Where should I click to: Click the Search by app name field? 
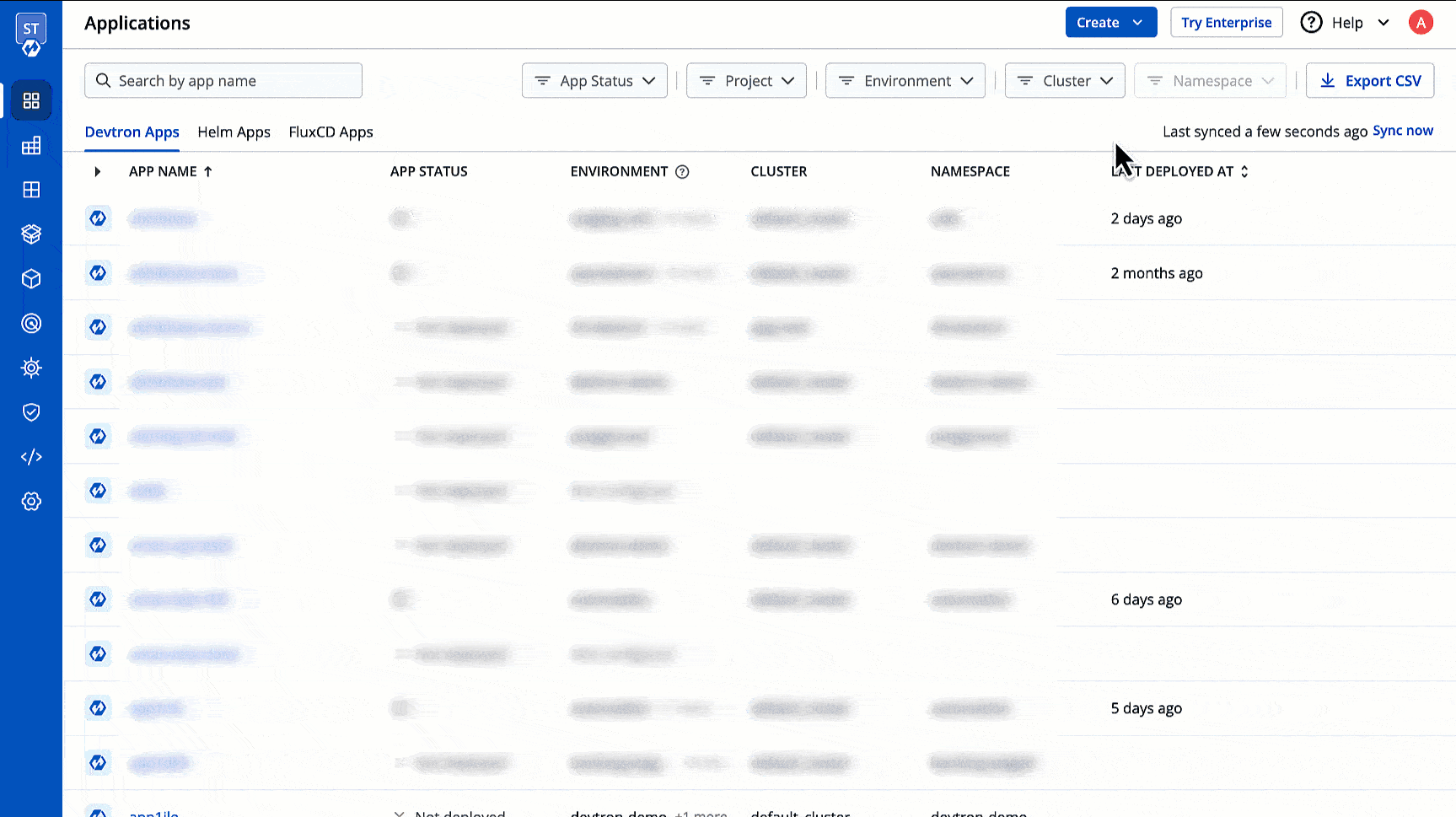pyautogui.click(x=223, y=80)
